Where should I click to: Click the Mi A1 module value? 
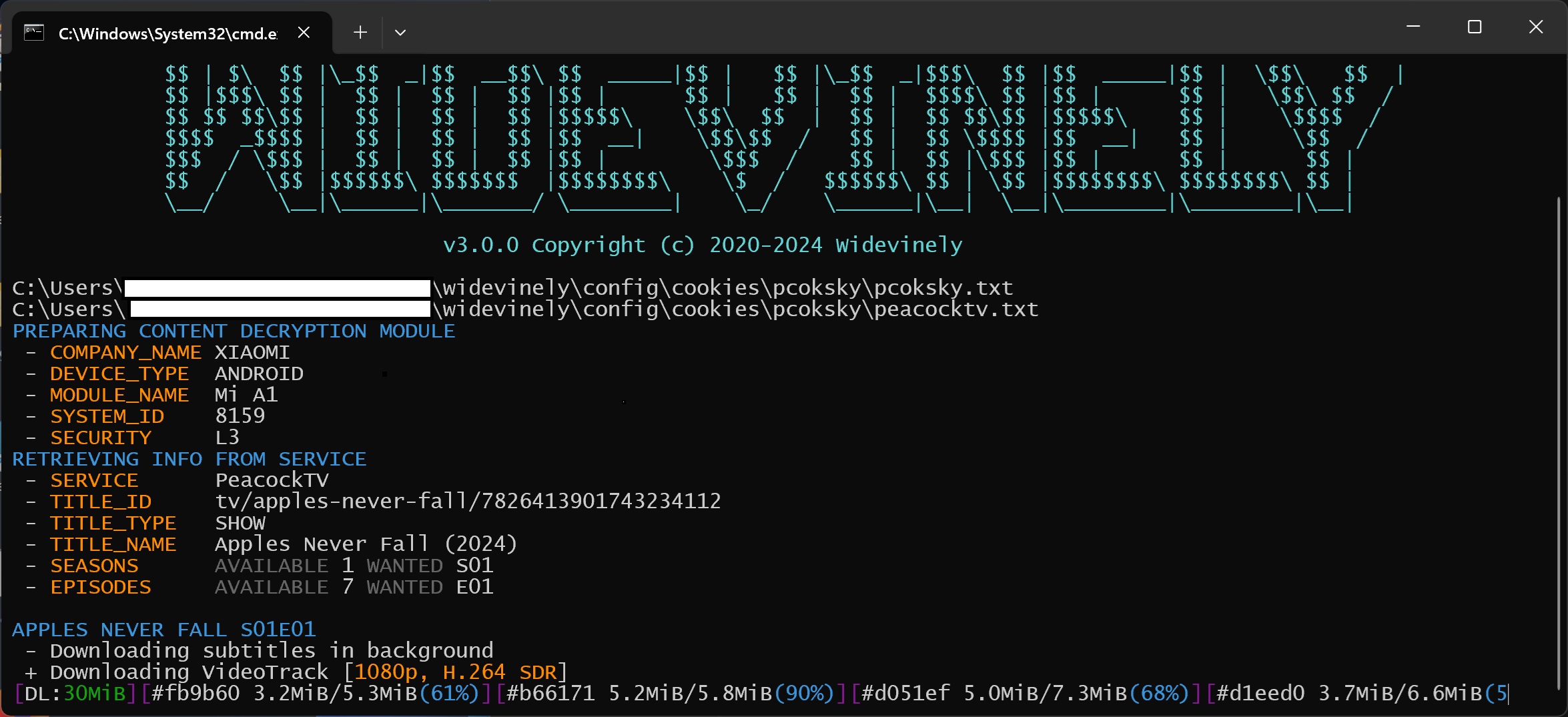(x=246, y=395)
